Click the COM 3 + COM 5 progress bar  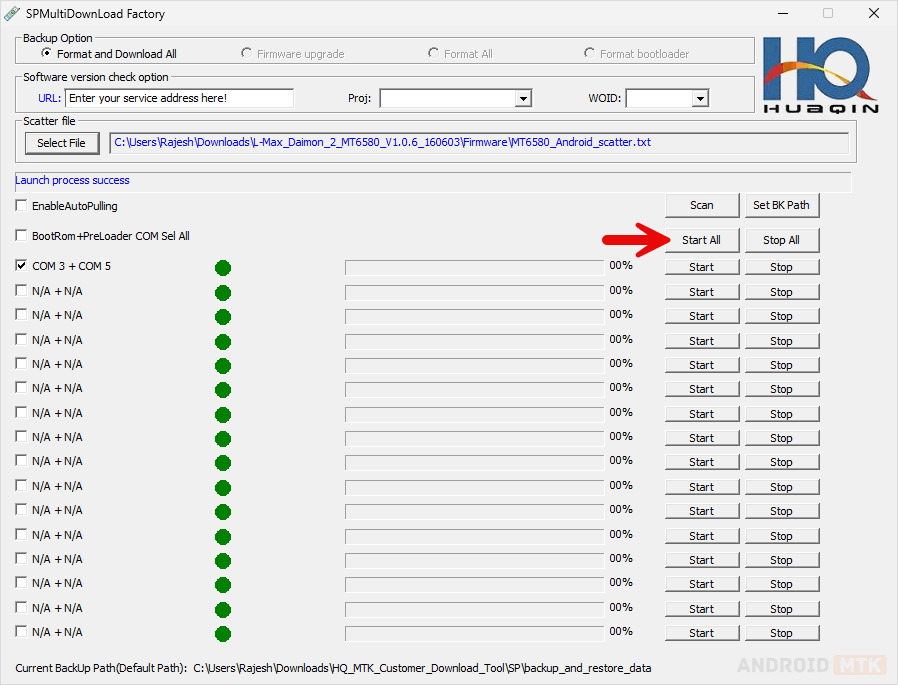tap(474, 267)
